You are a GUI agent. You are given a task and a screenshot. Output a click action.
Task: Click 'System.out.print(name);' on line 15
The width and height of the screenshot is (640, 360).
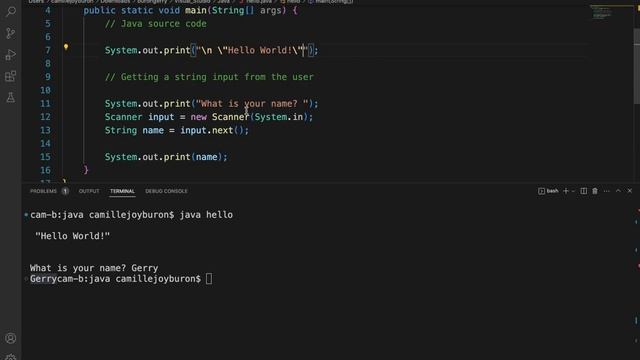166,157
